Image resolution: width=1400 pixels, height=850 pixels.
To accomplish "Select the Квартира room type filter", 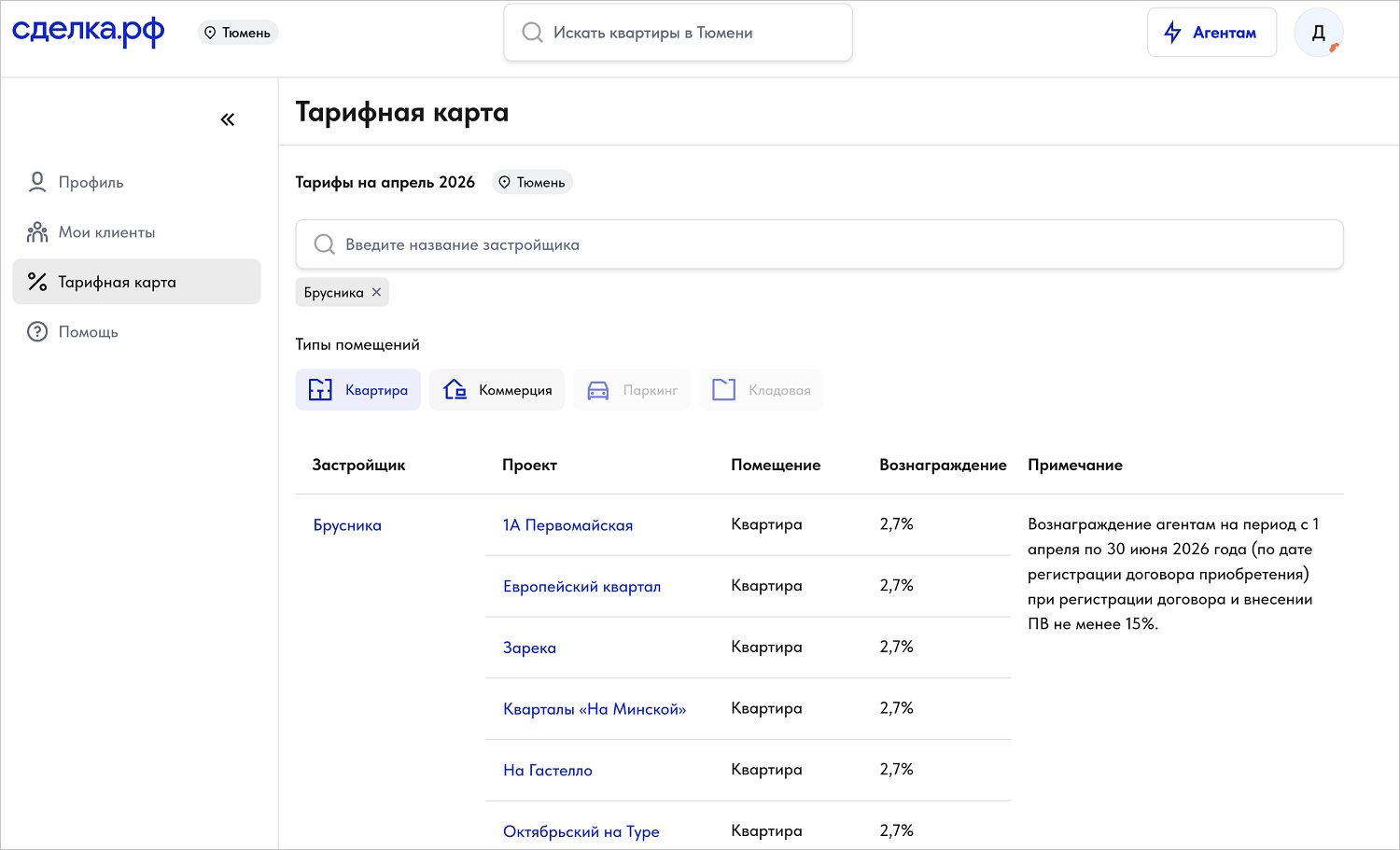I will coord(358,390).
